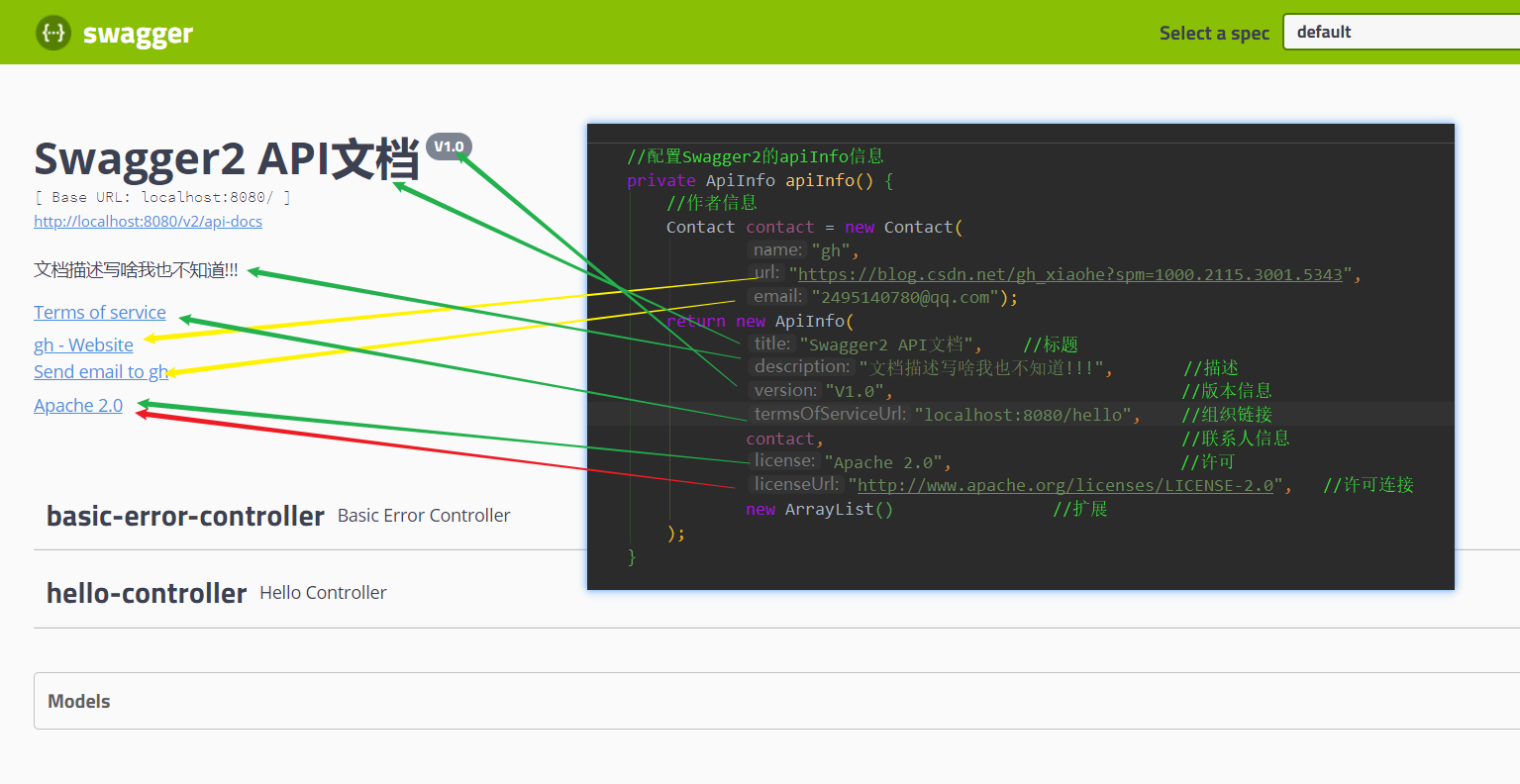Click the V1.0 version badge
This screenshot has height=784, width=1520.
[x=449, y=147]
